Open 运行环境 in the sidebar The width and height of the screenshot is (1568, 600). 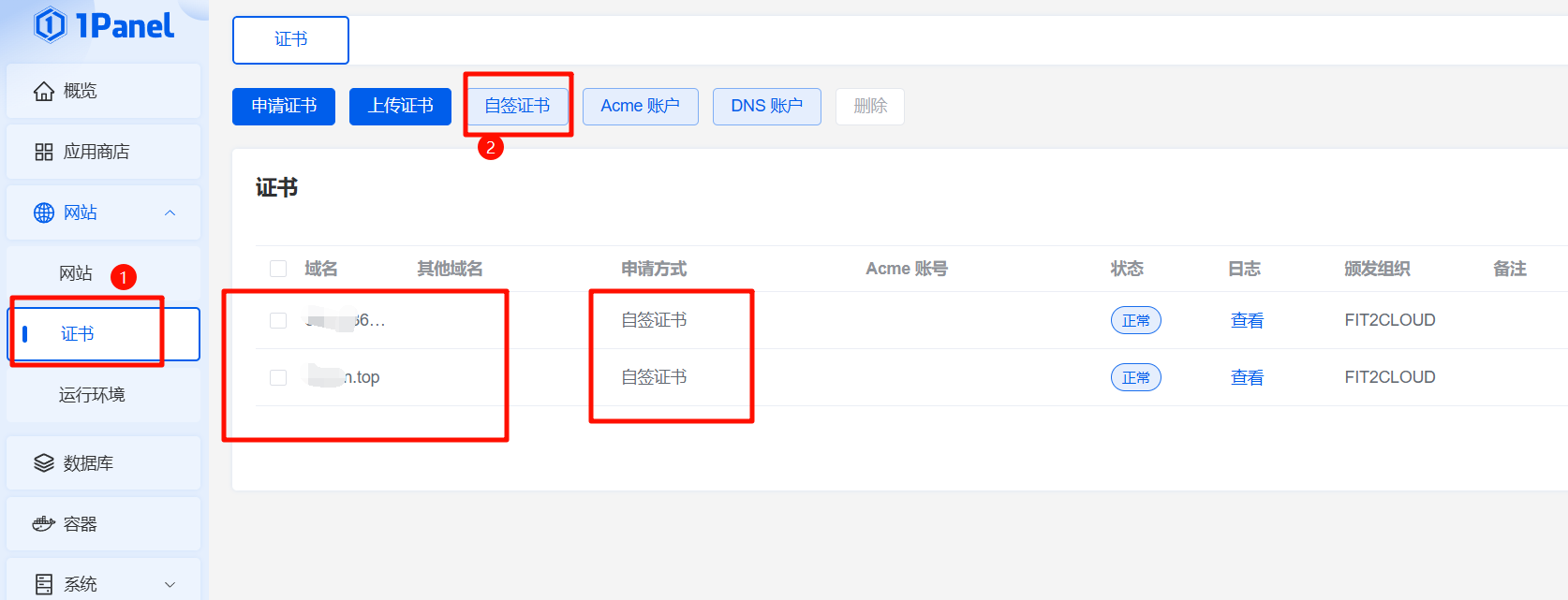point(92,395)
